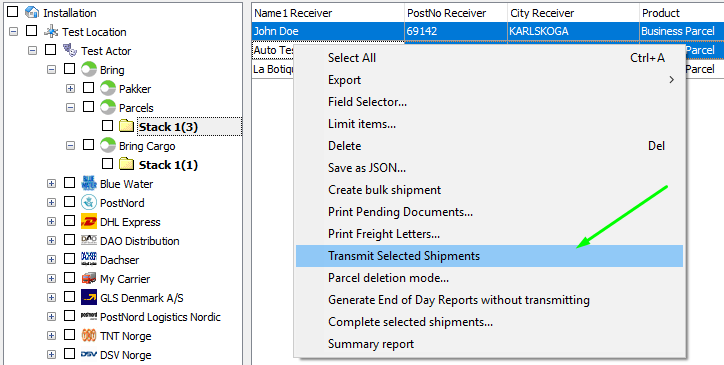The image size is (724, 365).
Task: Choose Parcel deletion mode menu entry
Action: (489, 278)
